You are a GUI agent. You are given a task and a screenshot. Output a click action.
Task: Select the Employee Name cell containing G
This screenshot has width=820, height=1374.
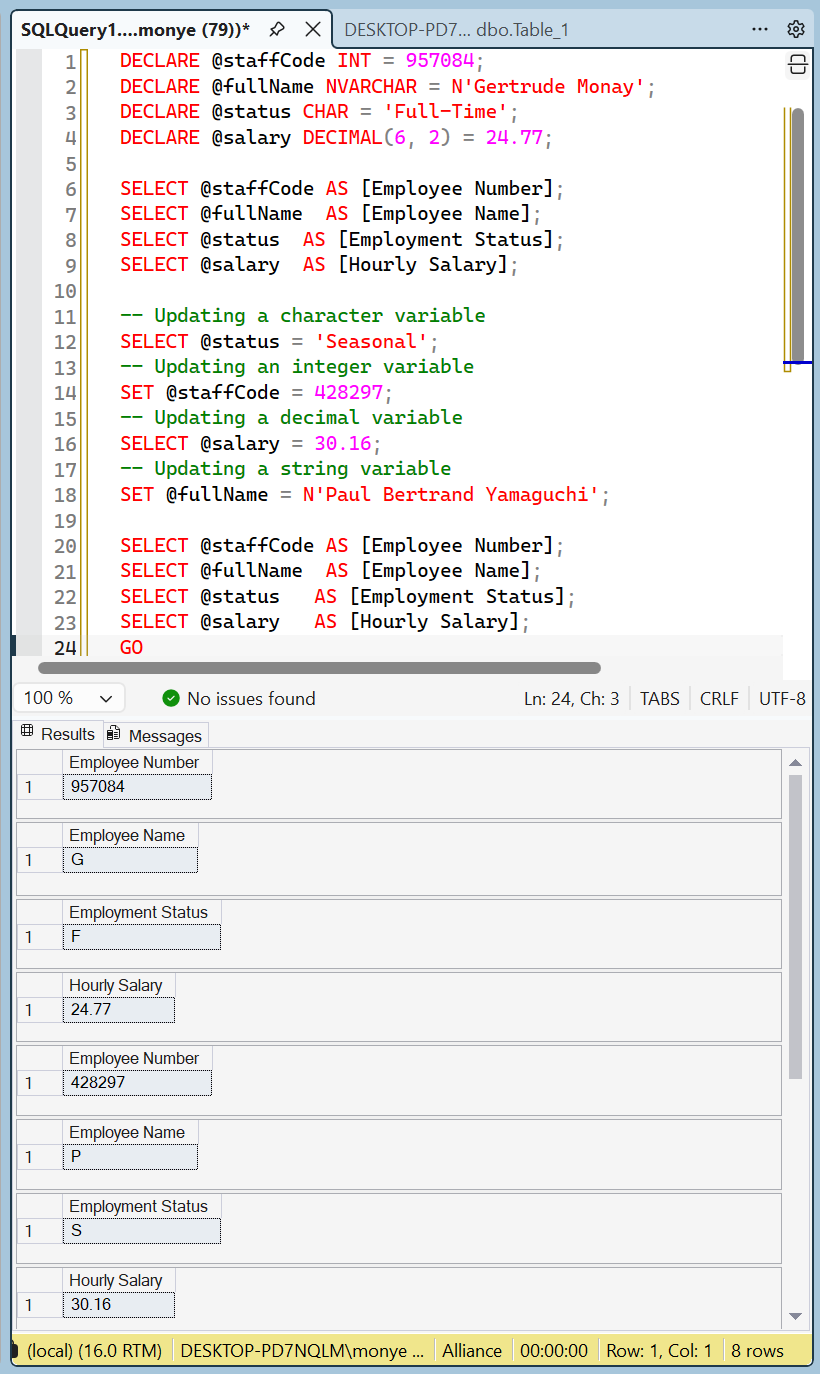pos(131,859)
